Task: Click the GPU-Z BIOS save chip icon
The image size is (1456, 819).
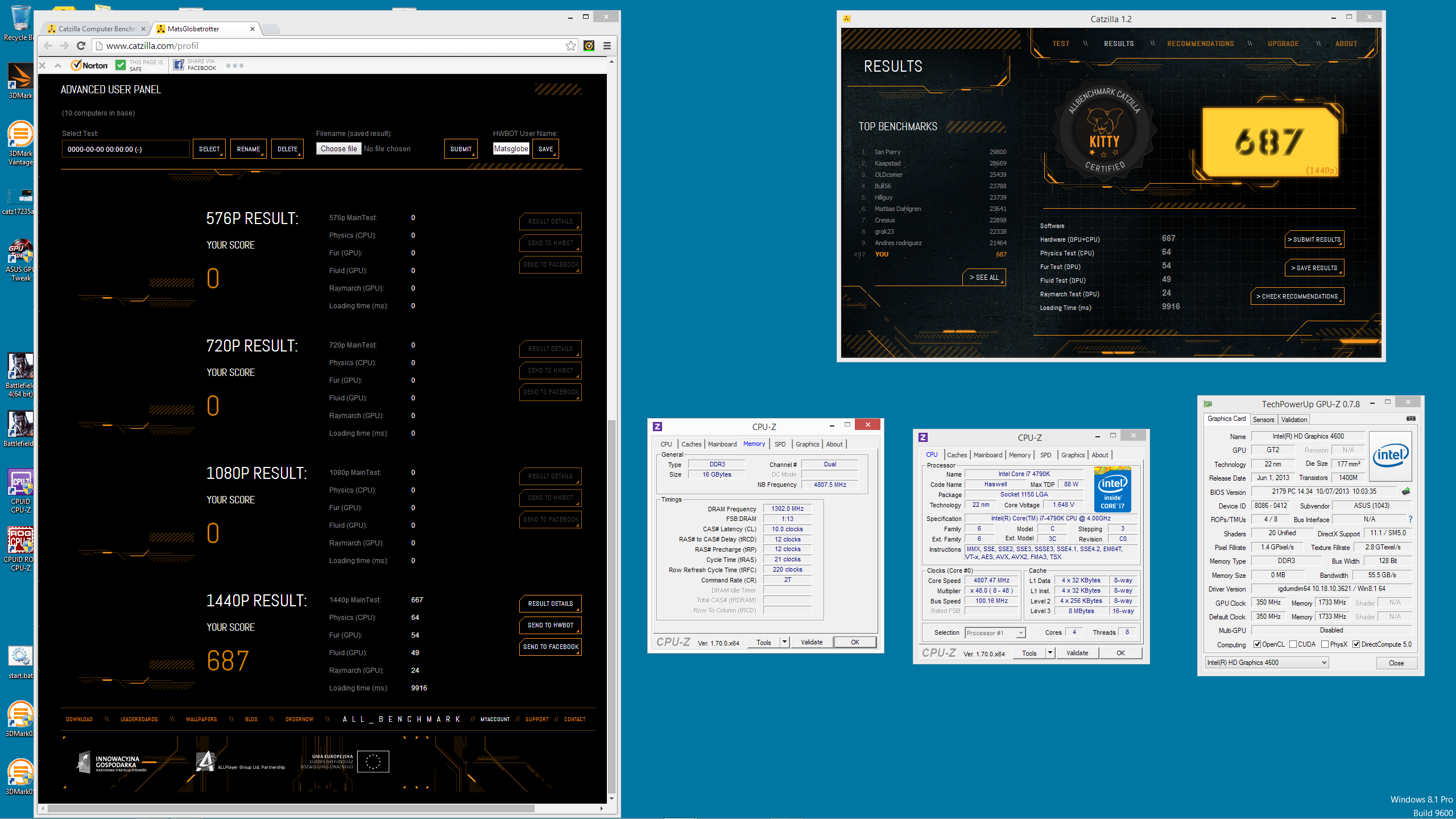Action: point(1406,491)
